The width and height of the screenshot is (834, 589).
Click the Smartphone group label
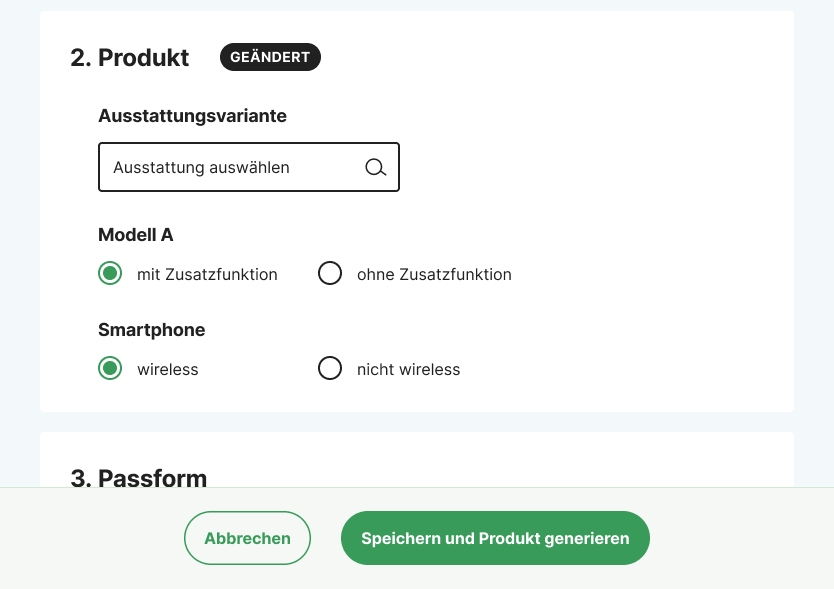[x=152, y=330]
